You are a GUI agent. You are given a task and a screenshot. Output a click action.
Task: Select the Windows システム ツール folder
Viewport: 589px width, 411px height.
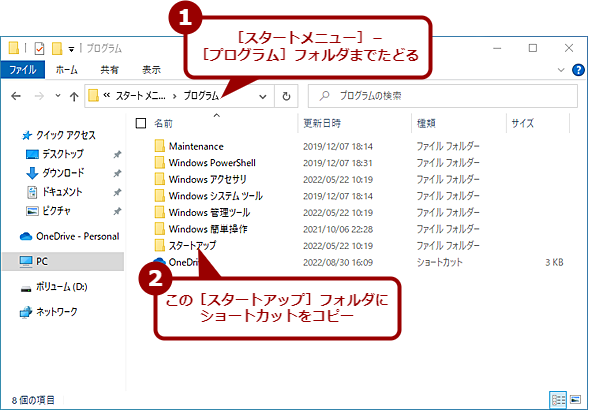[x=216, y=196]
